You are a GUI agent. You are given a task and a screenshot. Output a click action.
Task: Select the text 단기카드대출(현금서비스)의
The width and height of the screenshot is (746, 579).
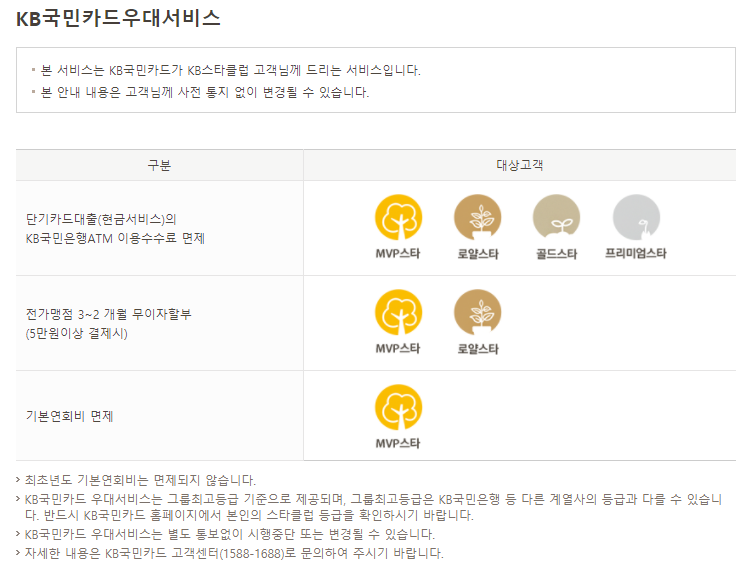click(101, 219)
